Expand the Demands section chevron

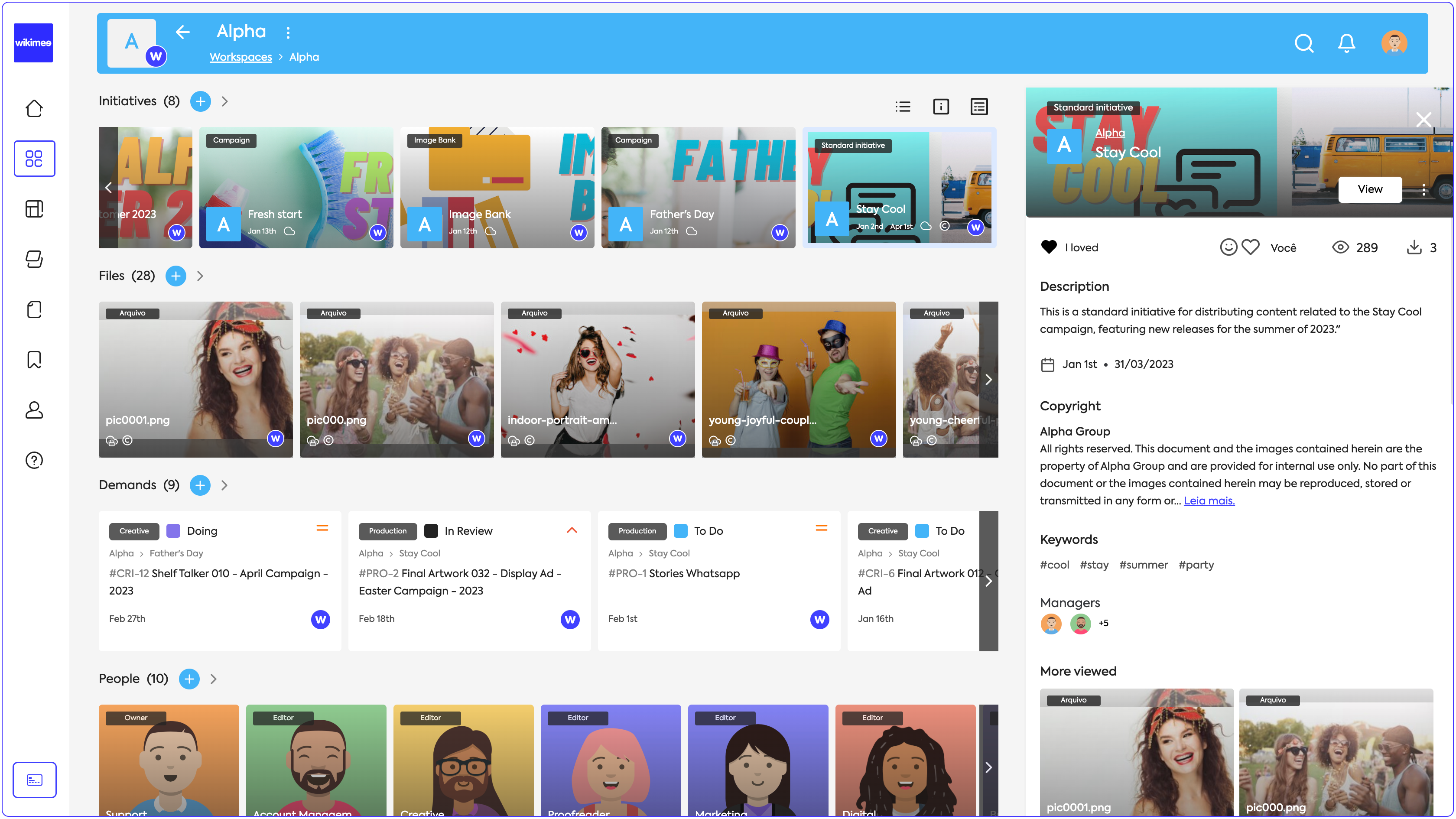pyautogui.click(x=224, y=485)
